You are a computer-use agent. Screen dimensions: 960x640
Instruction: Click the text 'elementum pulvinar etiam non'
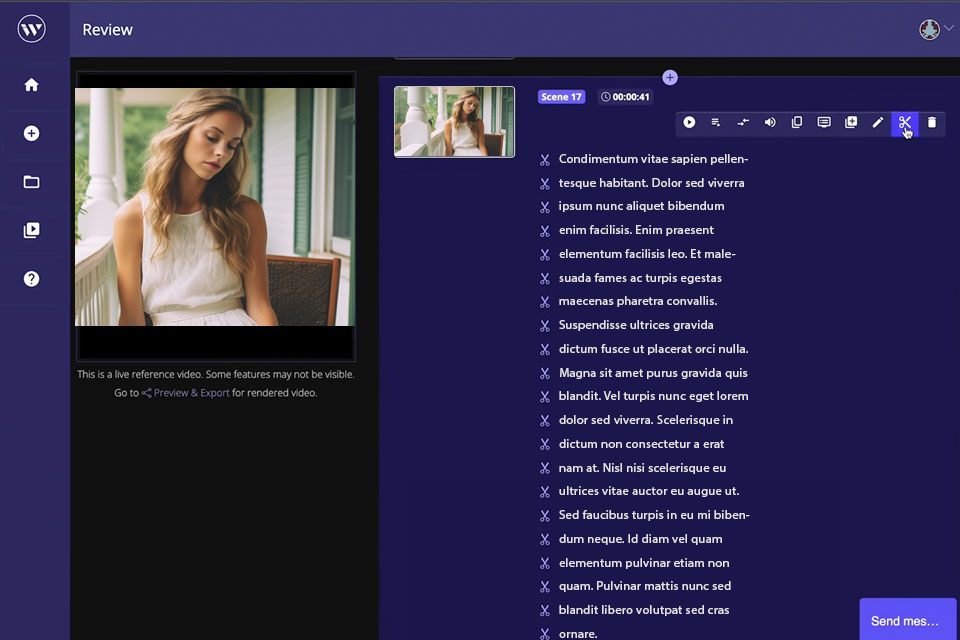[x=643, y=563]
